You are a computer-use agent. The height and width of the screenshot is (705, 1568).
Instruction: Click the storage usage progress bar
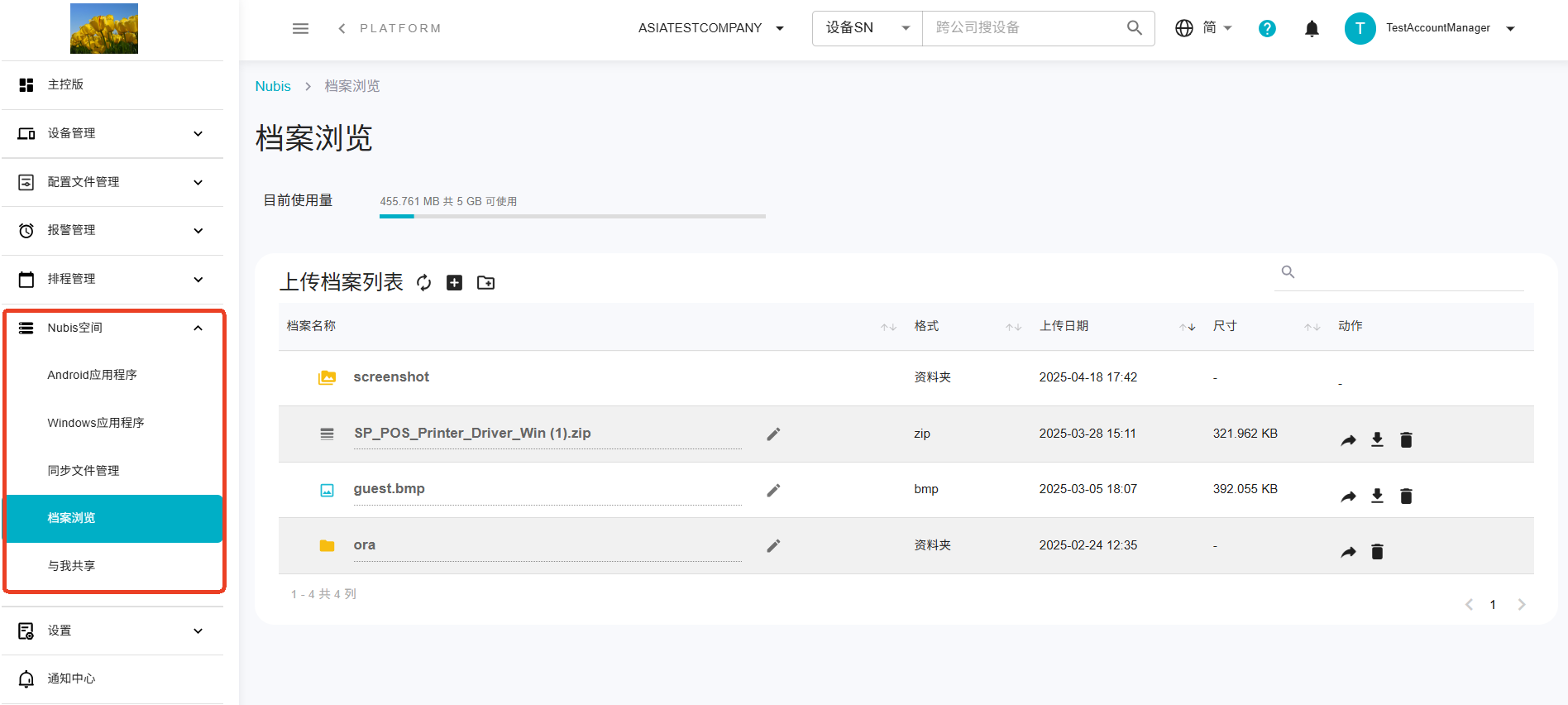click(x=572, y=216)
